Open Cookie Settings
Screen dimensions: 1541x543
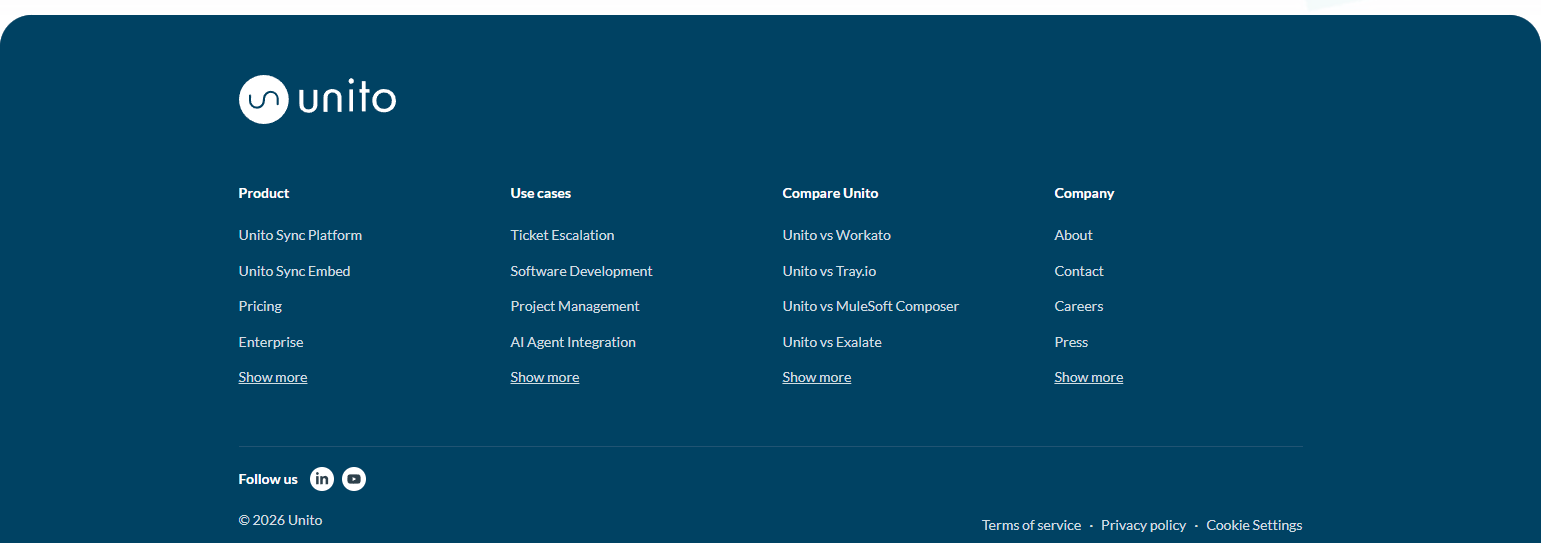1254,525
